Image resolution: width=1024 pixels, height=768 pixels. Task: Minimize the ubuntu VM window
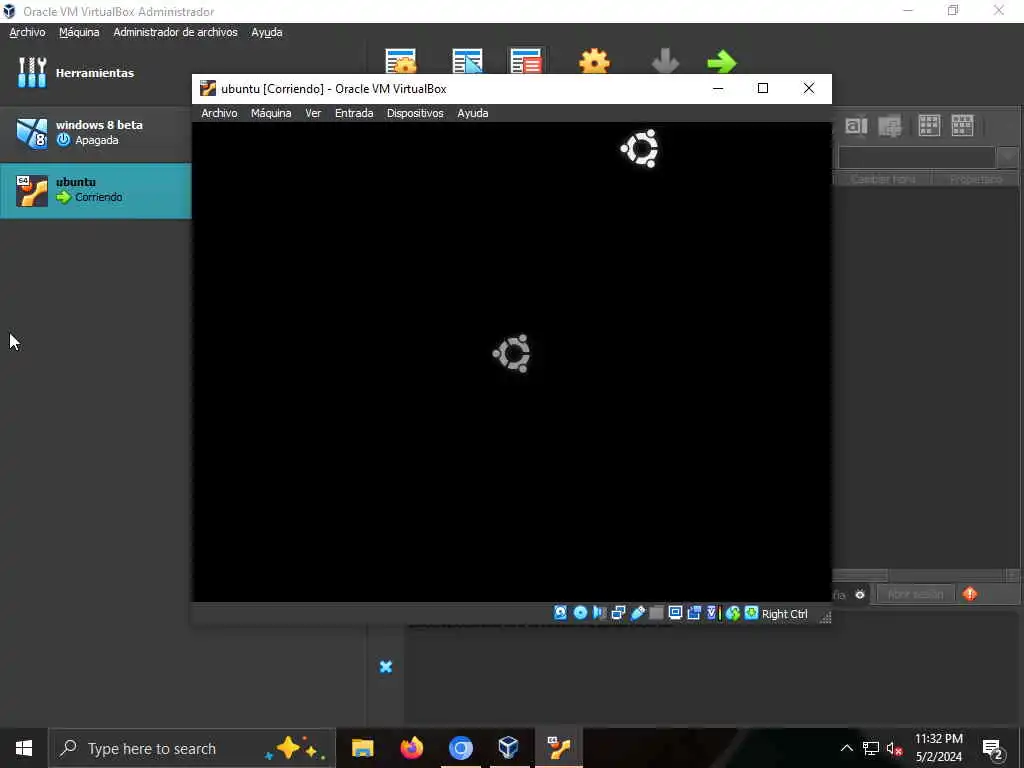718,88
